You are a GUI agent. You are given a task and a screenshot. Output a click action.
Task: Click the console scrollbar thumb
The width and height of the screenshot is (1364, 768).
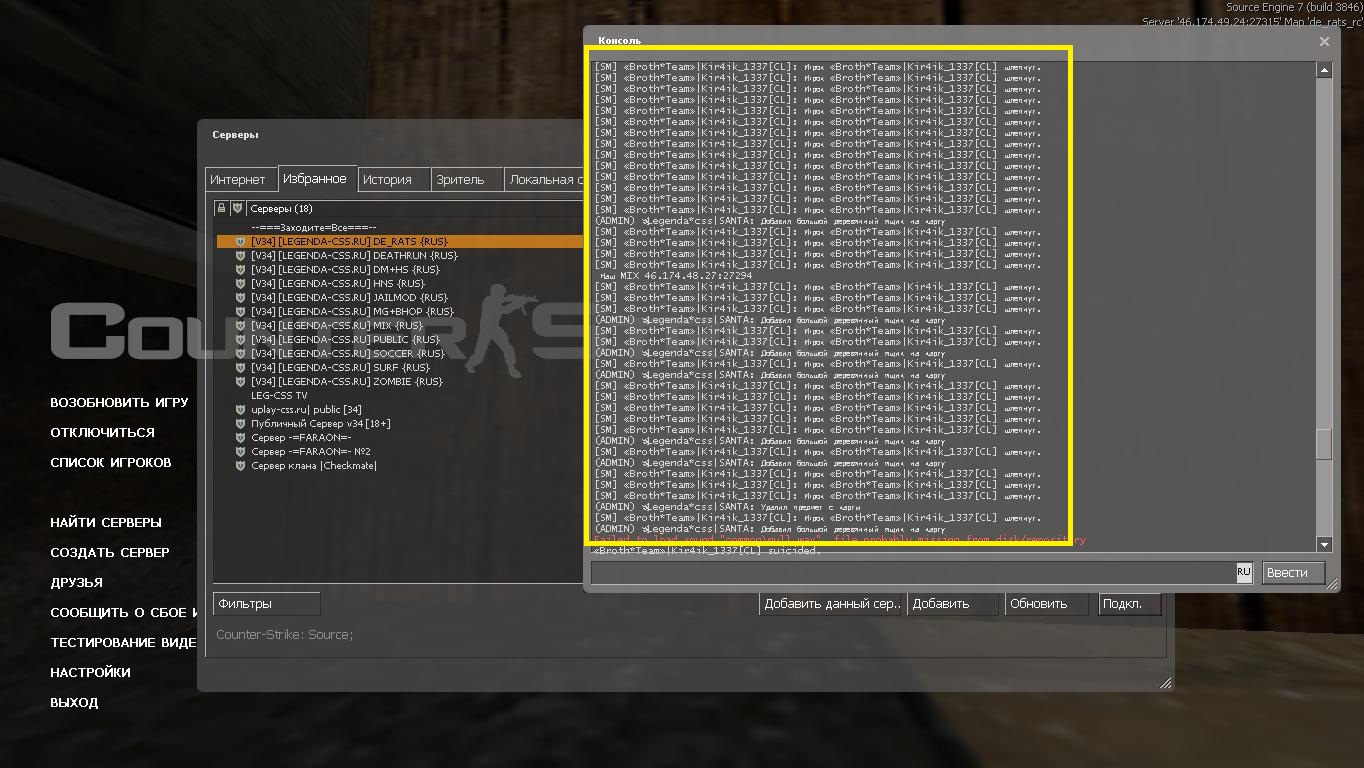1324,444
